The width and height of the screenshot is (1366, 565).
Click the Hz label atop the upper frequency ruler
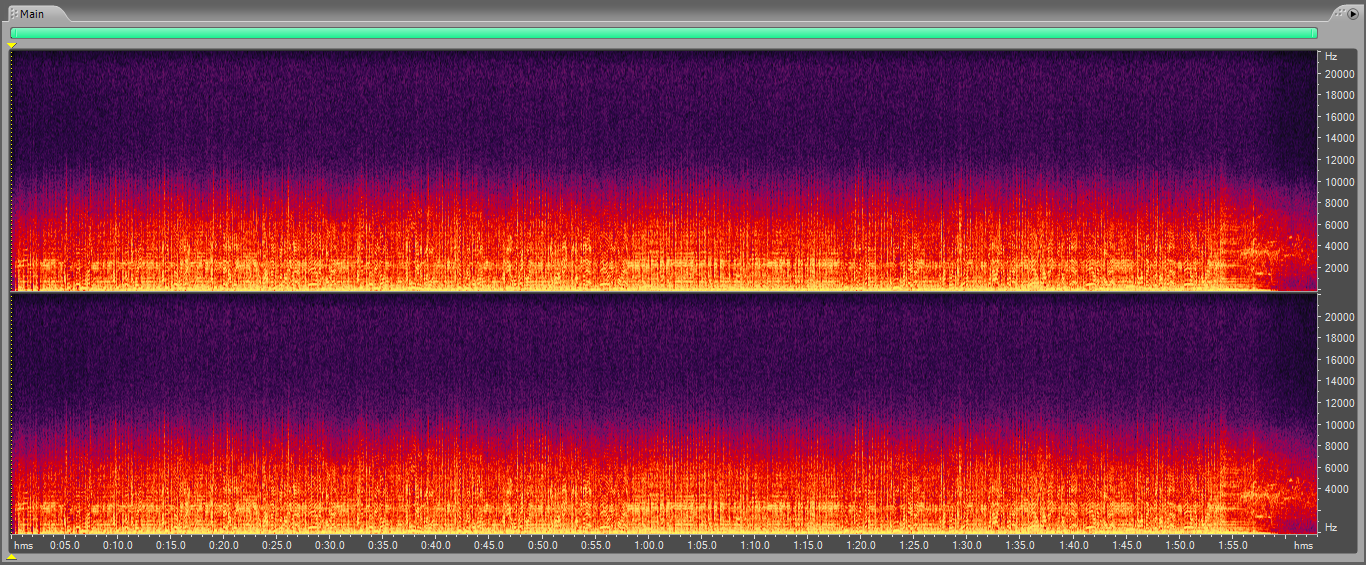(x=1331, y=56)
